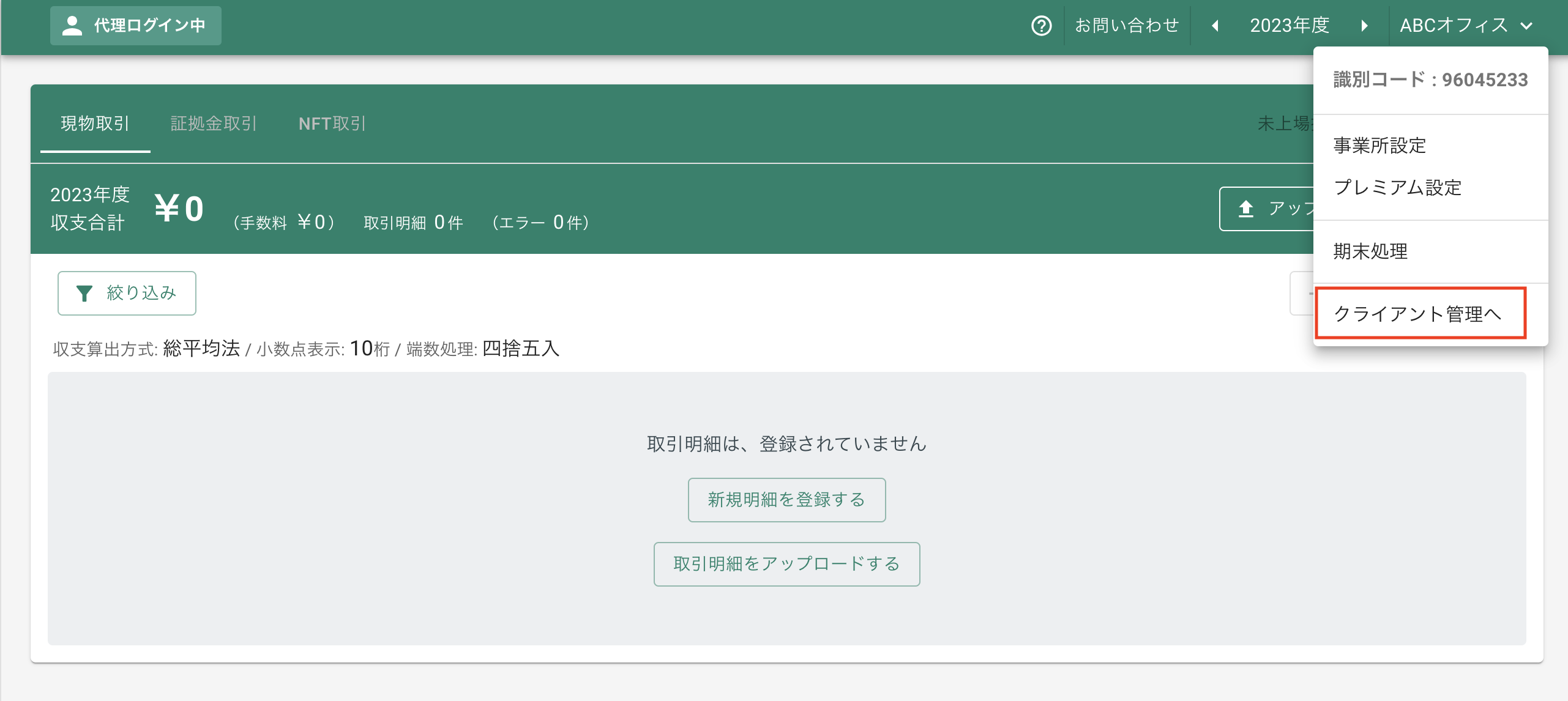1568x701 pixels.
Task: Go to previous fiscal year arrow
Action: coord(1215,26)
